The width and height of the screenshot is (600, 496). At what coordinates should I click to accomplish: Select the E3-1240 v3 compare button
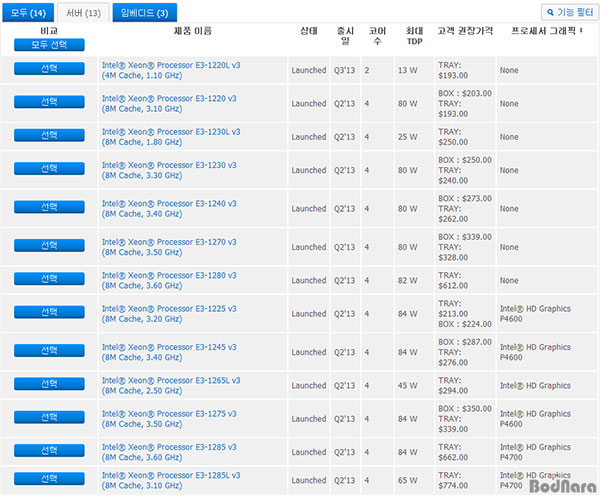[49, 207]
